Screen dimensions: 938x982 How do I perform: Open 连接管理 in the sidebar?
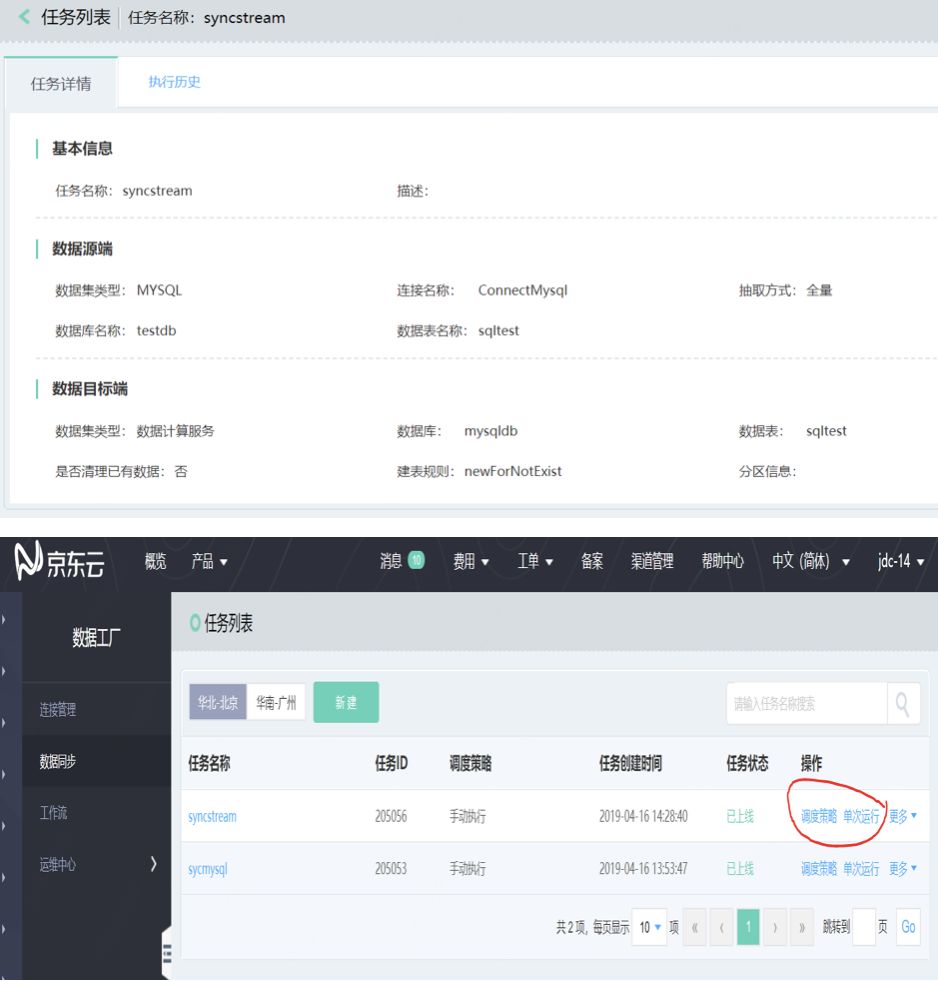point(58,709)
